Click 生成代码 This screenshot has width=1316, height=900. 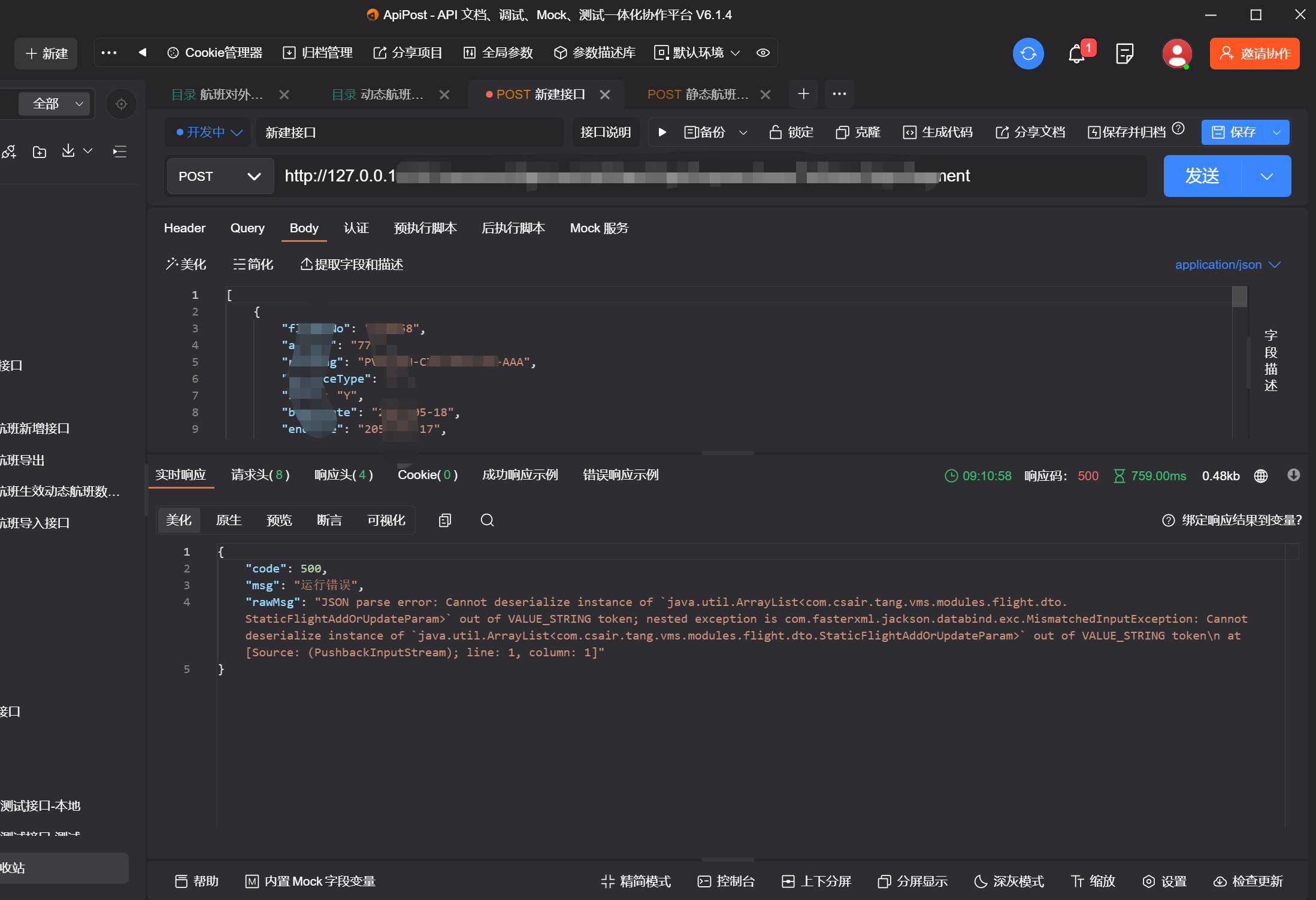(x=937, y=132)
